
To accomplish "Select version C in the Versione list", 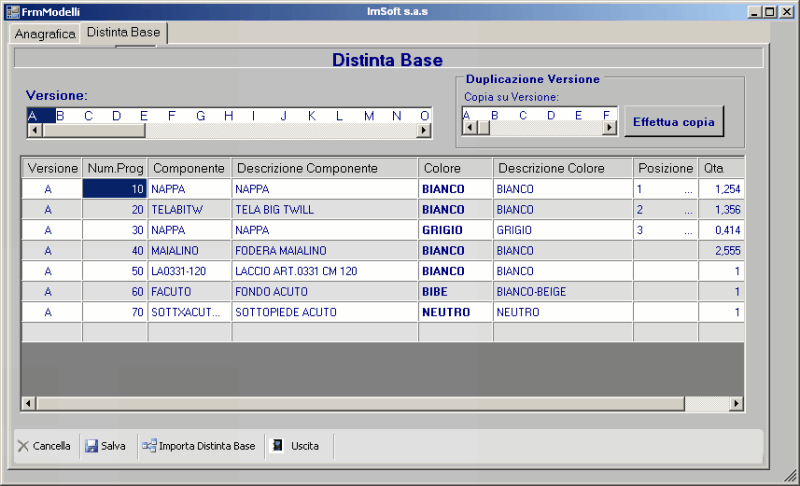I will pyautogui.click(x=88, y=116).
